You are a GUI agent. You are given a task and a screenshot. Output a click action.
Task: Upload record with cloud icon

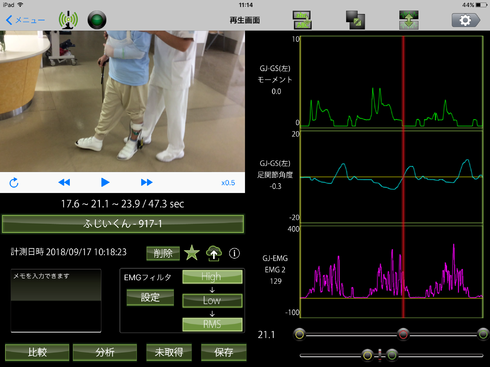tap(214, 253)
